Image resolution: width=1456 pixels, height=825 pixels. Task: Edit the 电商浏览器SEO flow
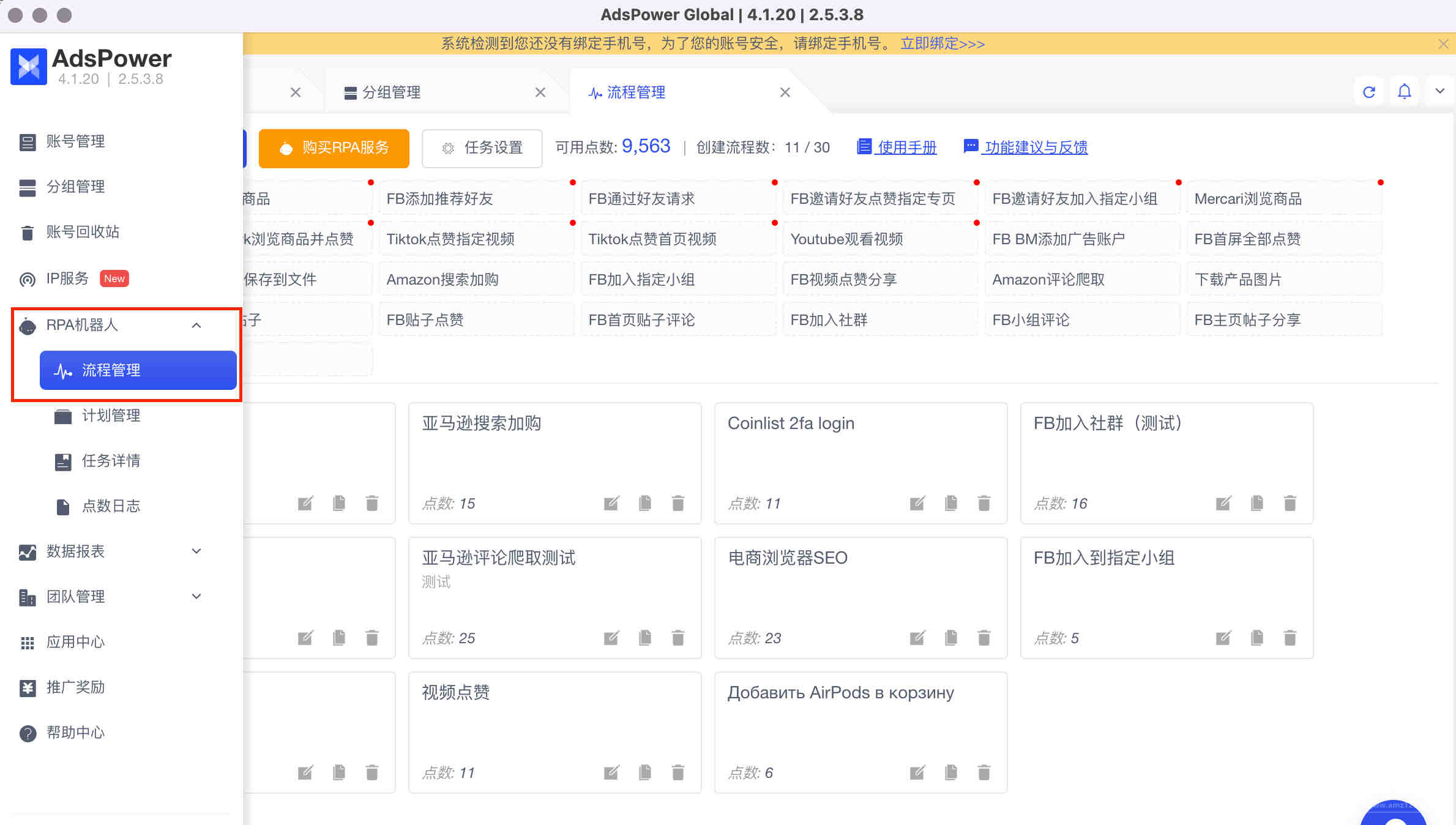[917, 638]
